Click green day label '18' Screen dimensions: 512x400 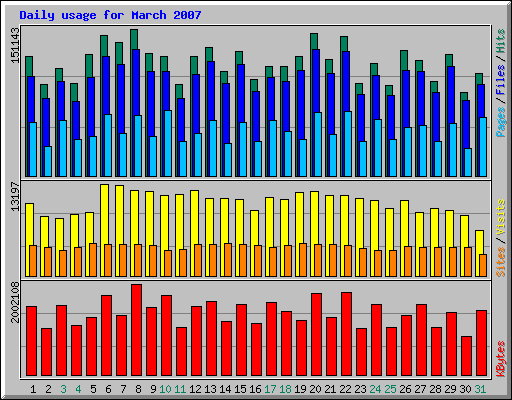tap(285, 389)
